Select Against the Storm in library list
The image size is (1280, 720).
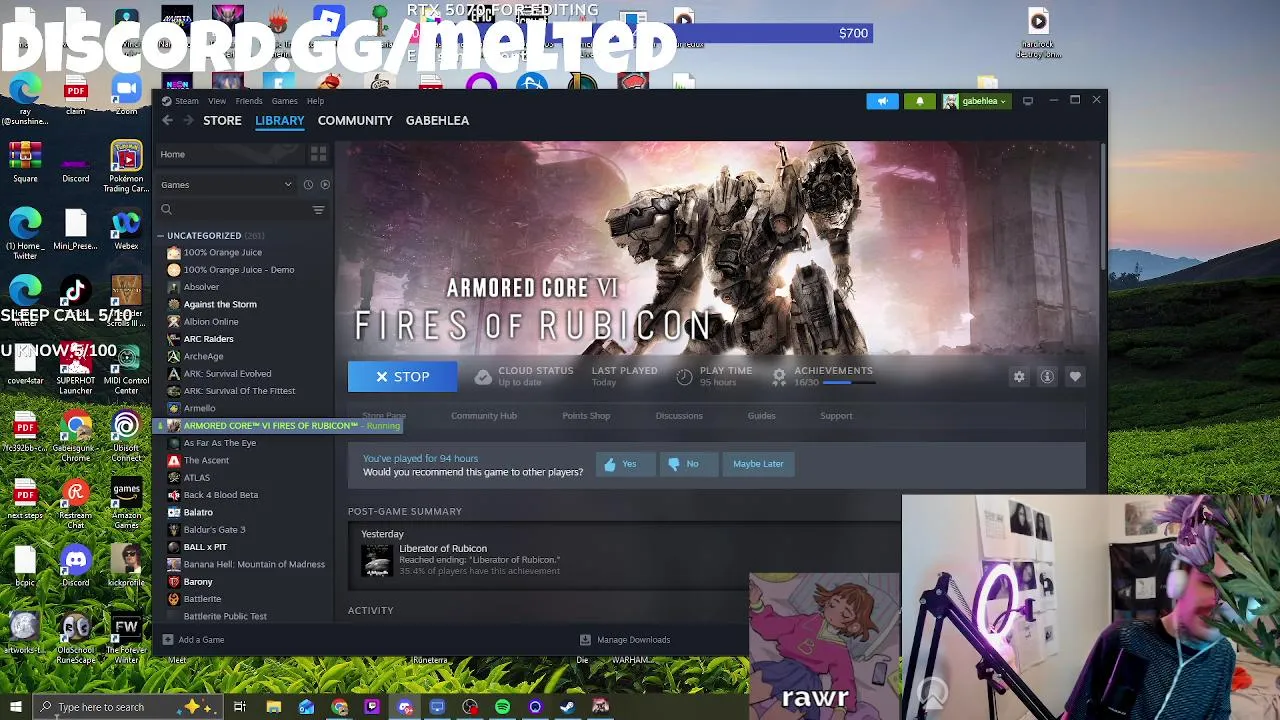(x=220, y=304)
